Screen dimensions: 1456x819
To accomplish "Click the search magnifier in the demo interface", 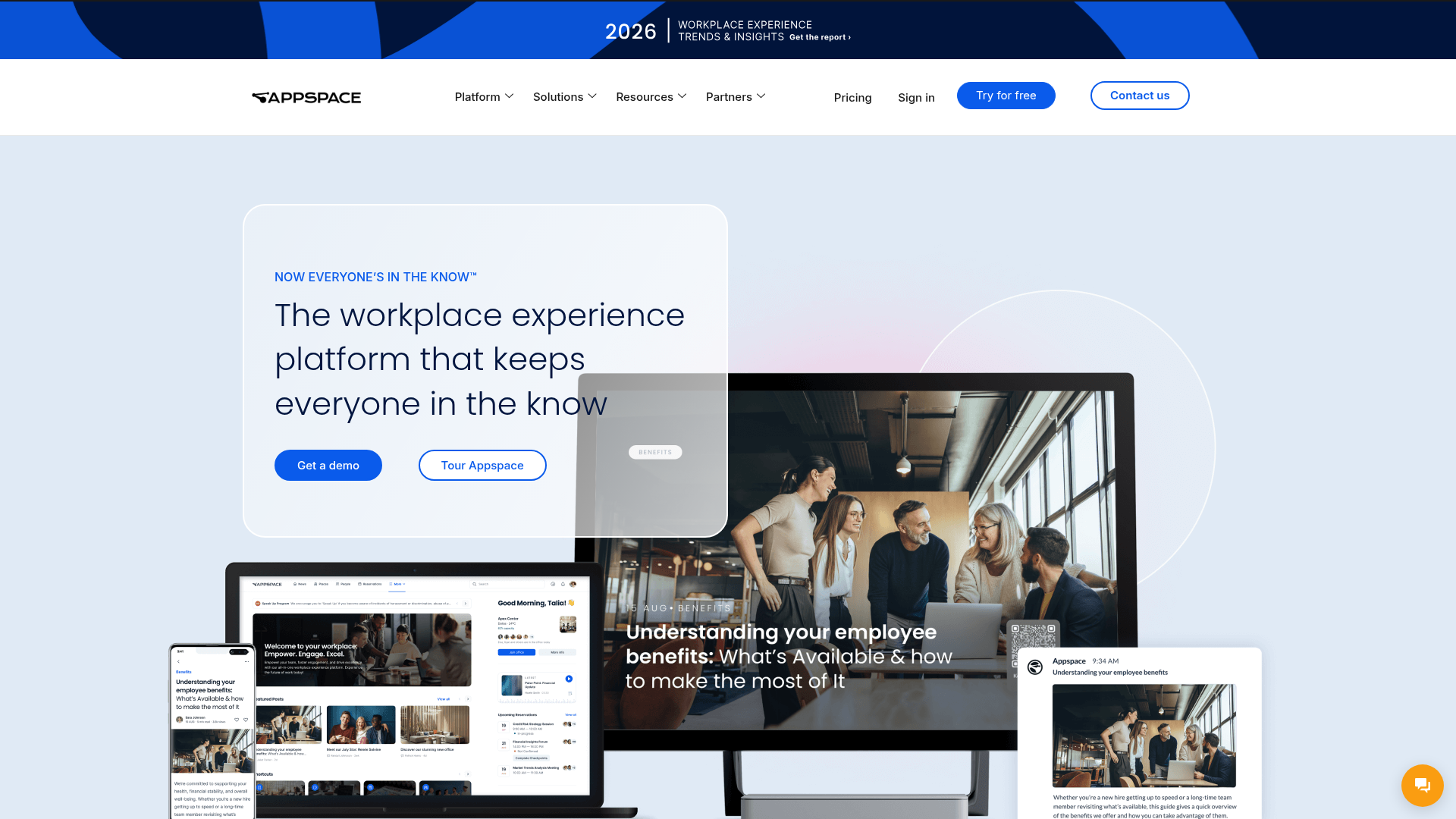I will (475, 584).
